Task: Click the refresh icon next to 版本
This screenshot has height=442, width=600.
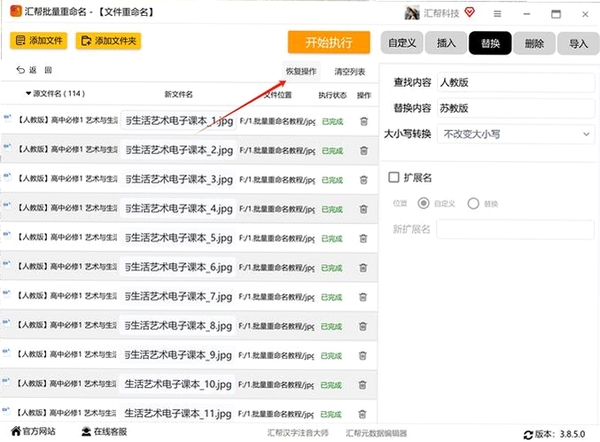Action: tap(528, 435)
